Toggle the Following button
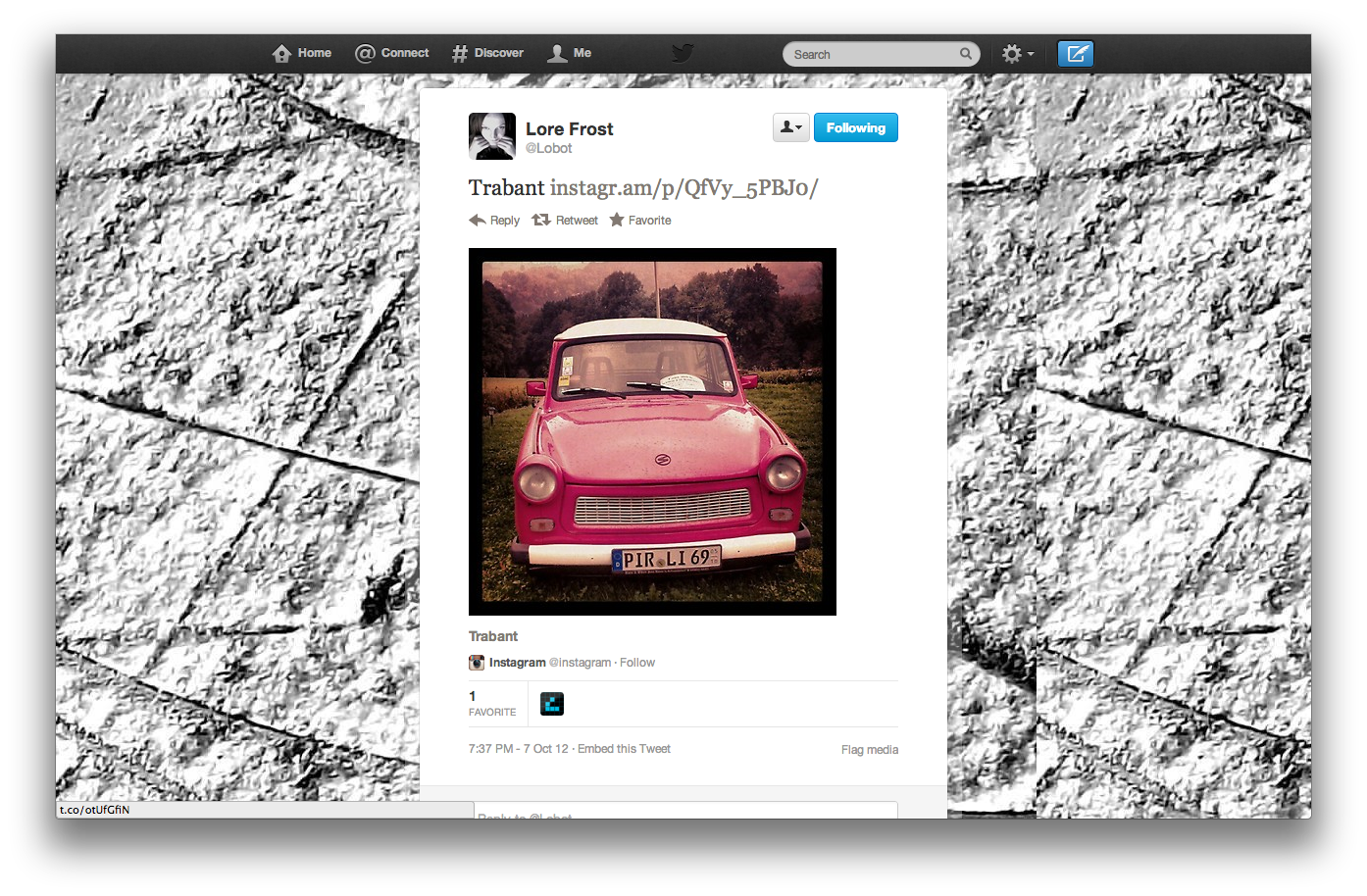1367x896 pixels. [x=855, y=128]
